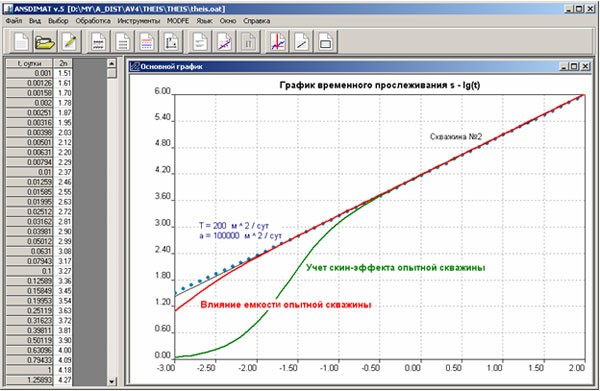Select the table cell with value 0.001
Screen dimensions: 600x391
[x=29, y=73]
